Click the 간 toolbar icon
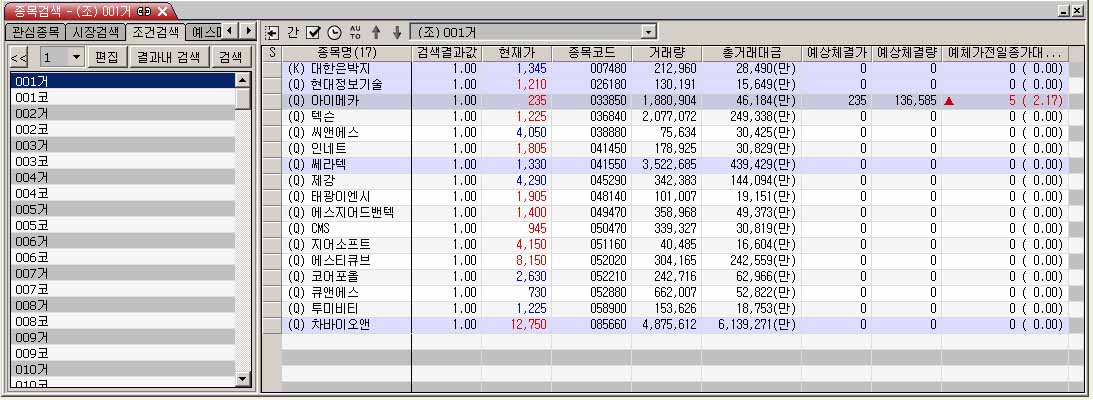This screenshot has width=1093, height=400. pos(293,33)
